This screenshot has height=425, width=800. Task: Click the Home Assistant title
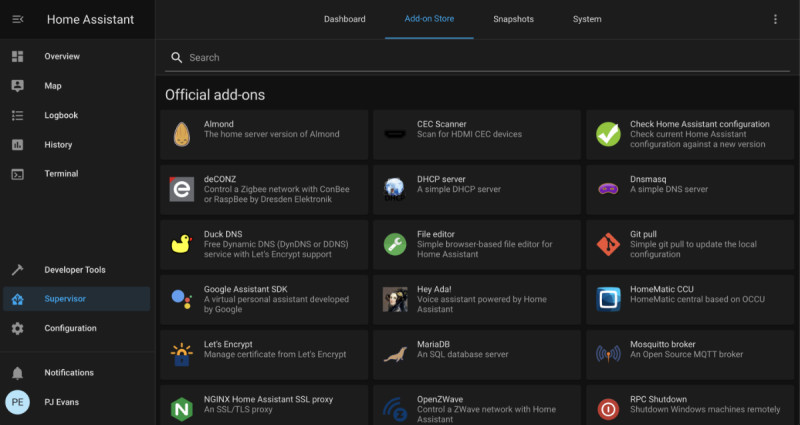point(90,19)
